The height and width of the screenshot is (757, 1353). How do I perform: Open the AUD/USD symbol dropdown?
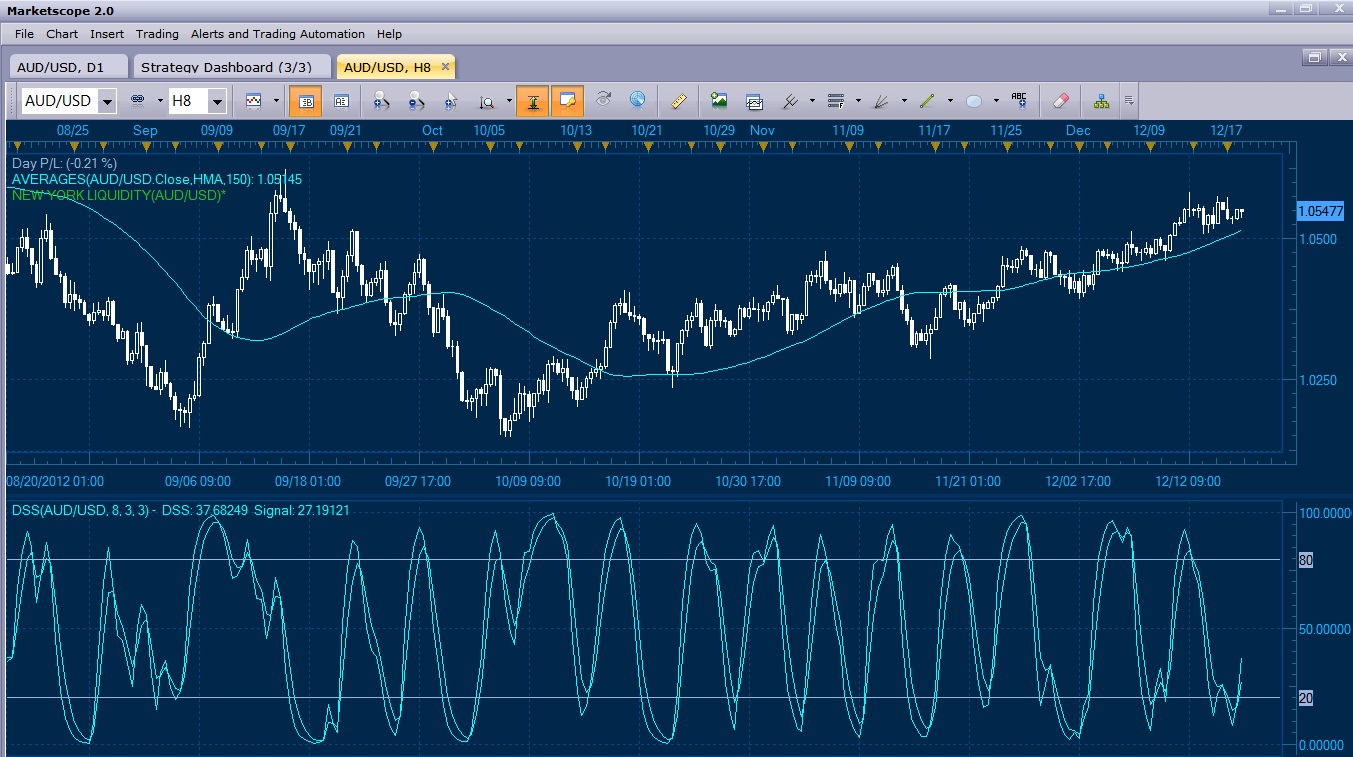coord(107,101)
